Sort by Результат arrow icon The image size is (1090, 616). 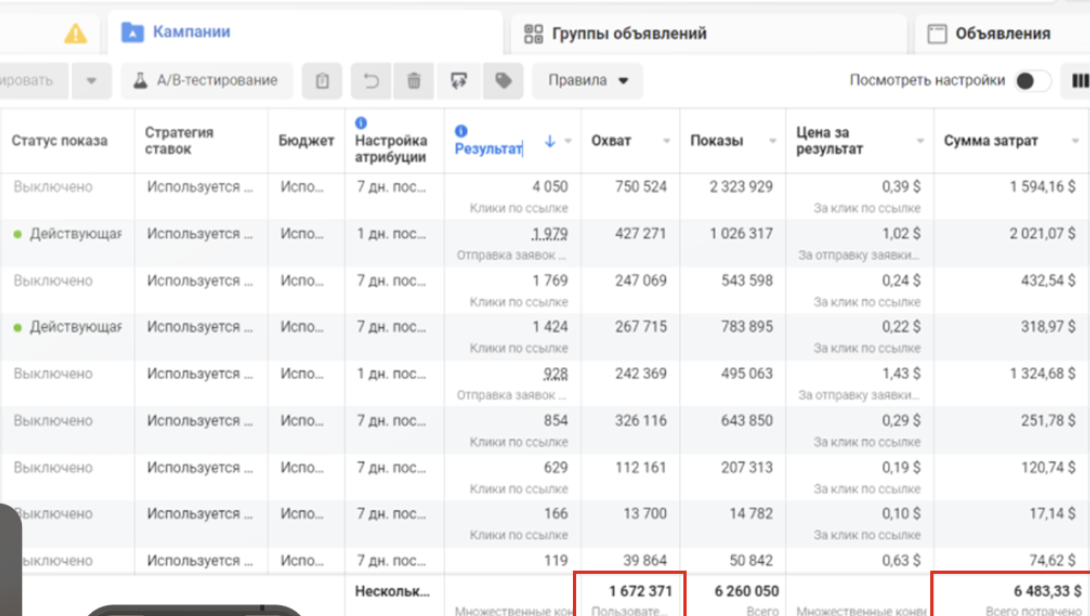550,141
